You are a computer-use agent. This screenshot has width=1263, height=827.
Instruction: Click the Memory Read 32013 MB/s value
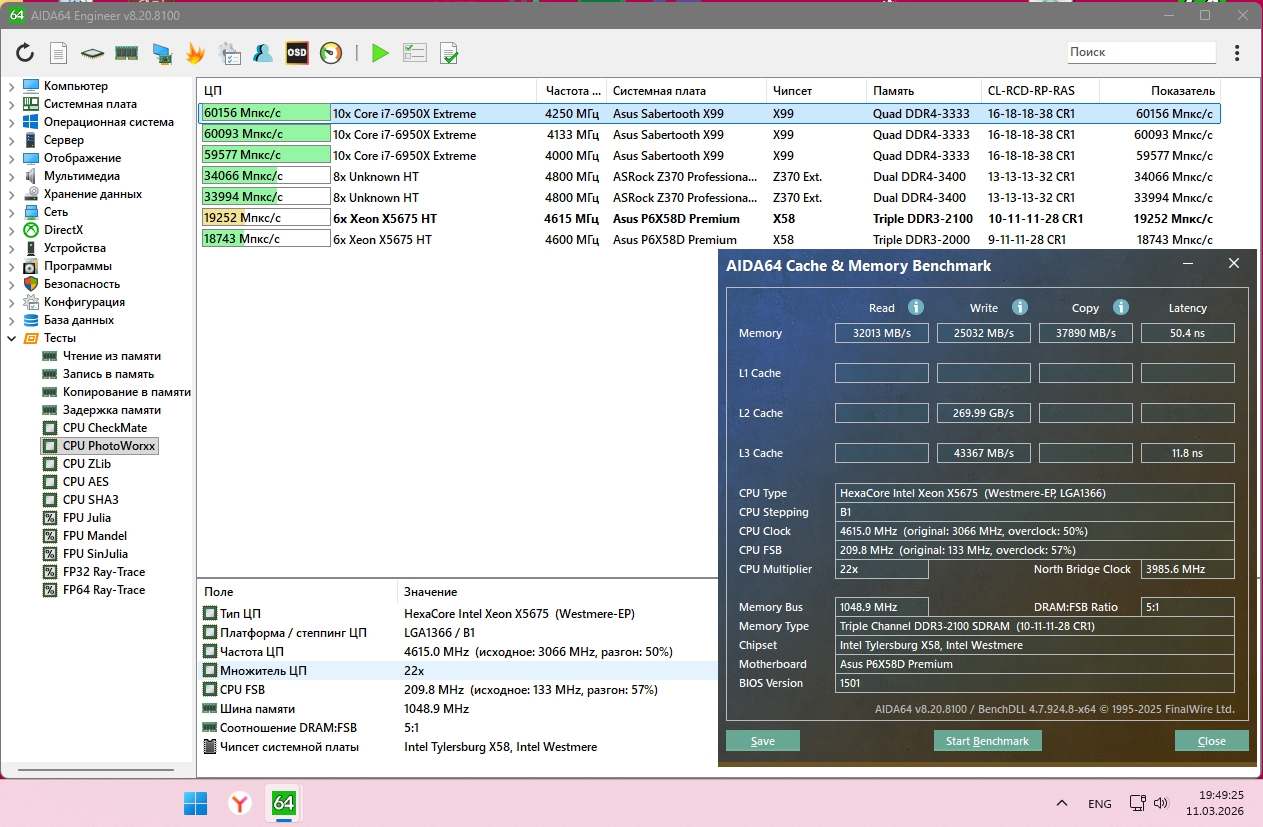[x=882, y=333]
